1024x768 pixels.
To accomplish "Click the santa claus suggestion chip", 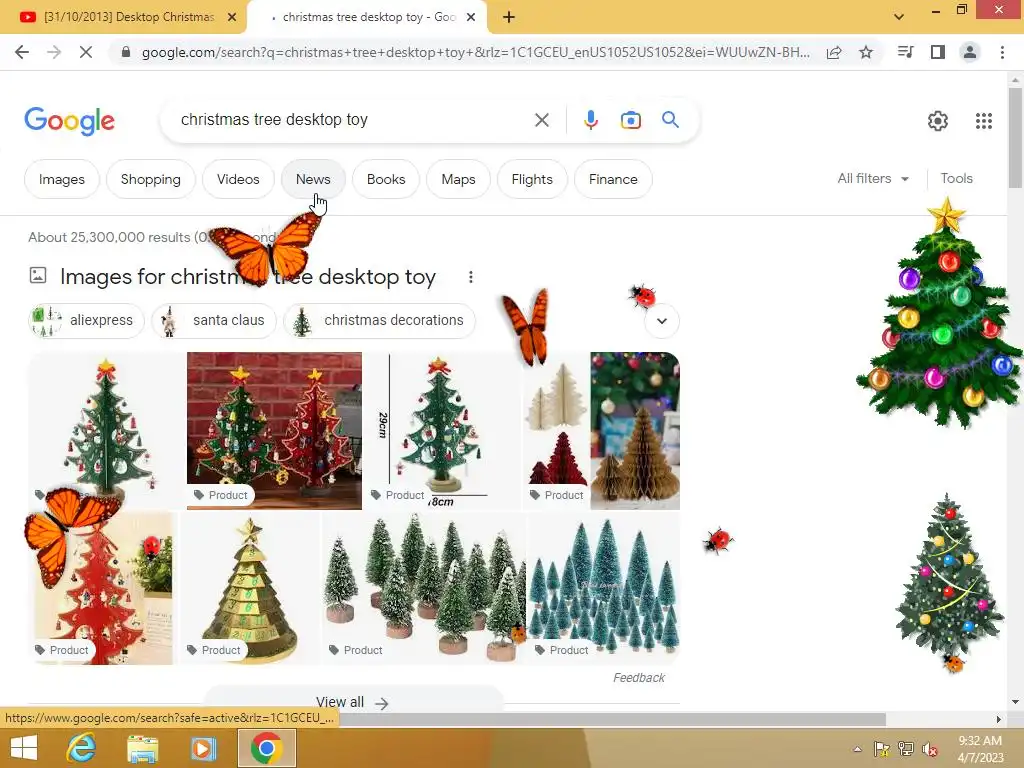I will click(x=214, y=321).
